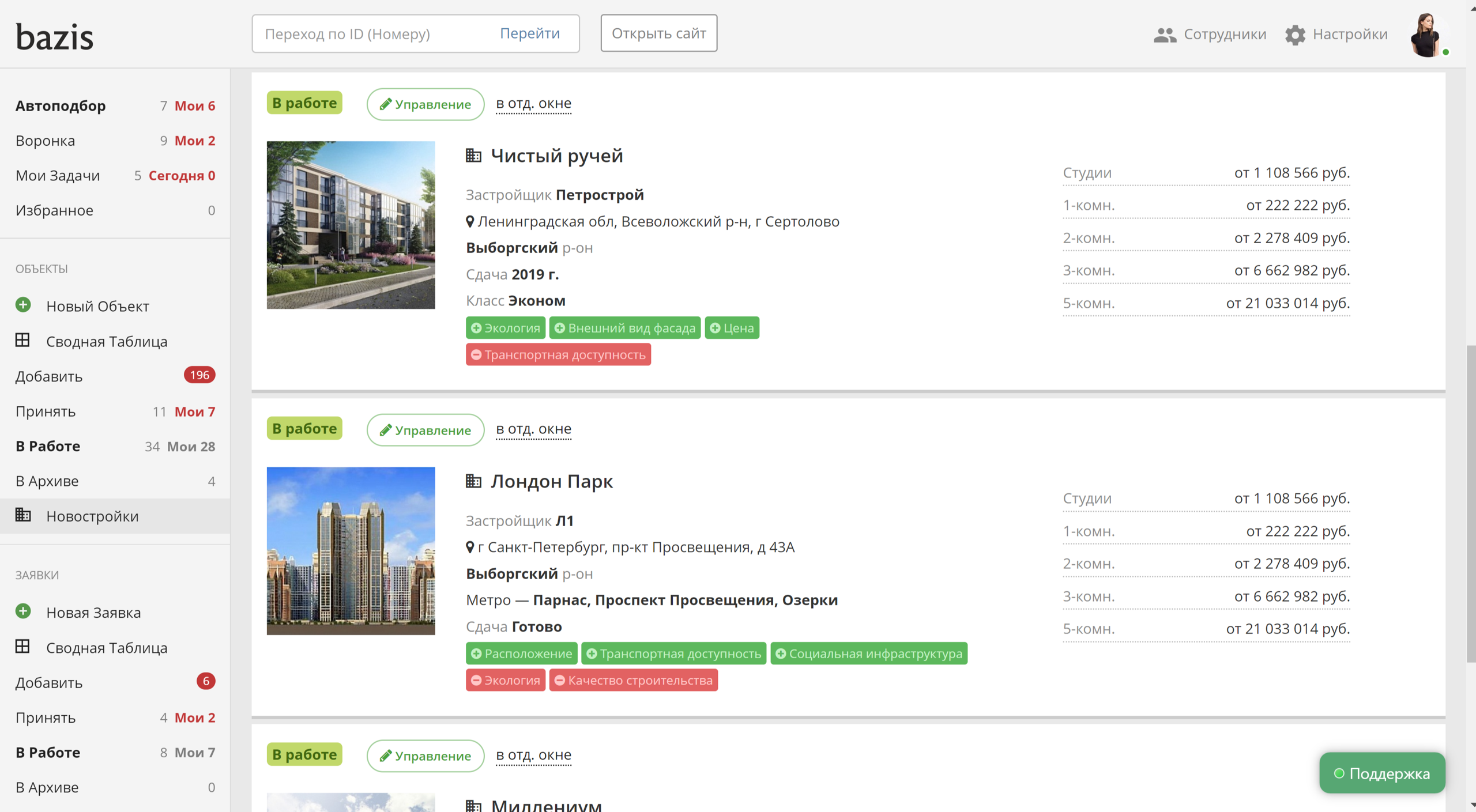Click green plus icon beside Новый Объект
Screen dimensions: 1476x812
[23, 305]
